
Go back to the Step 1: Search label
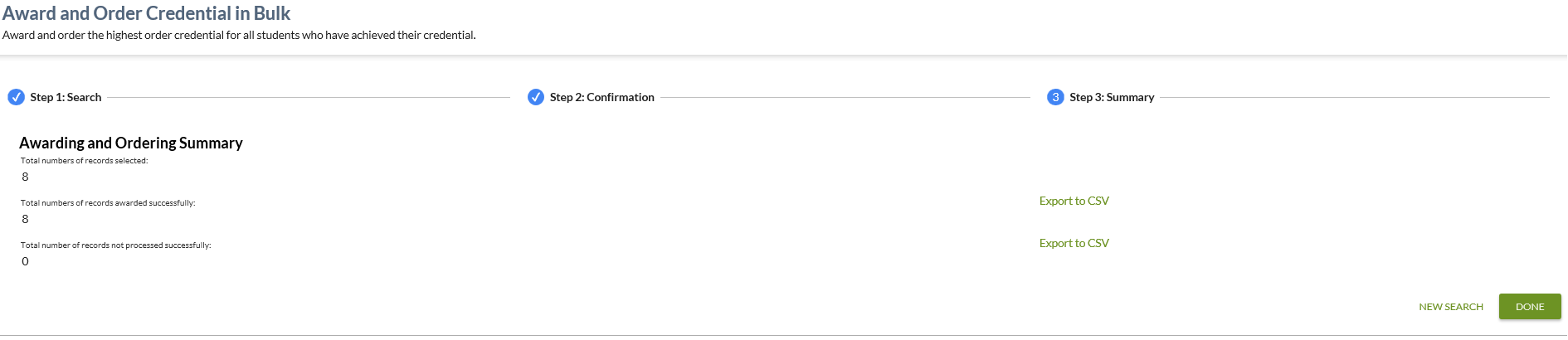coord(66,97)
